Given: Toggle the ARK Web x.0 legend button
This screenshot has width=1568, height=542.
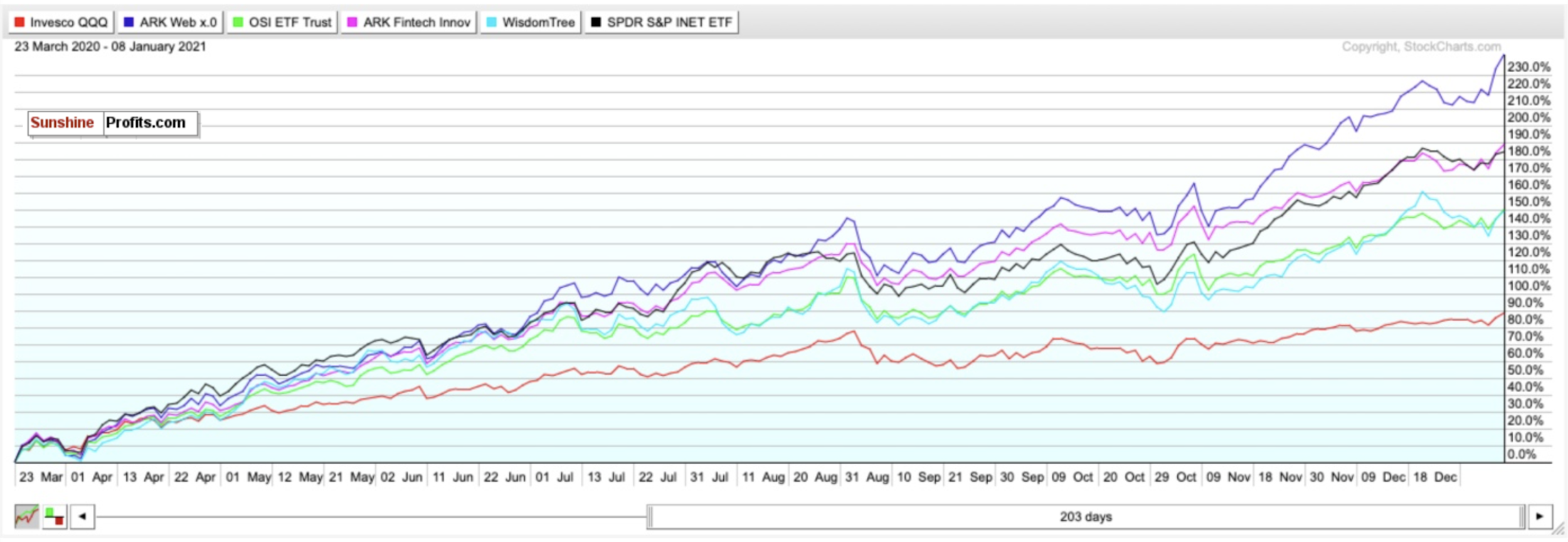Looking at the screenshot, I should click(x=171, y=23).
